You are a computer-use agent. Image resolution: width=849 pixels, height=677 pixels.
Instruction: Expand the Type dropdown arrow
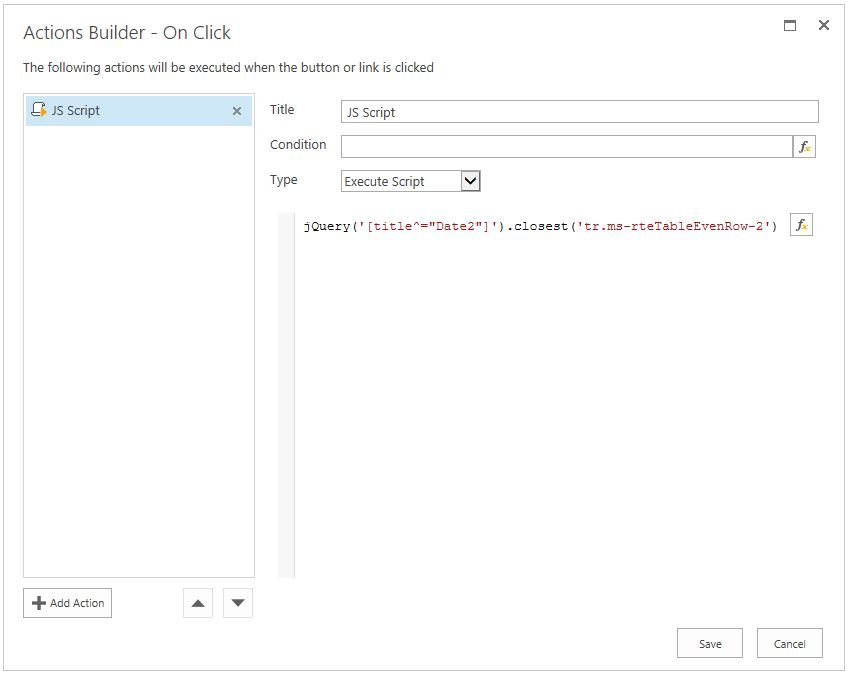(471, 181)
